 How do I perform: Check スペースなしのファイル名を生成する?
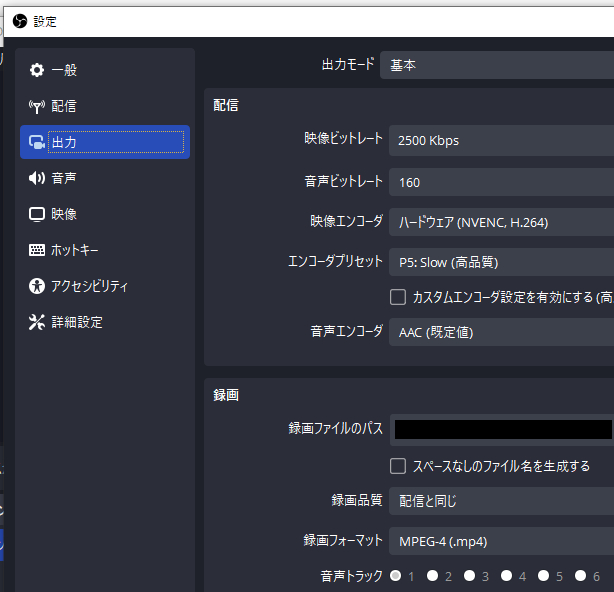pyautogui.click(x=398, y=466)
